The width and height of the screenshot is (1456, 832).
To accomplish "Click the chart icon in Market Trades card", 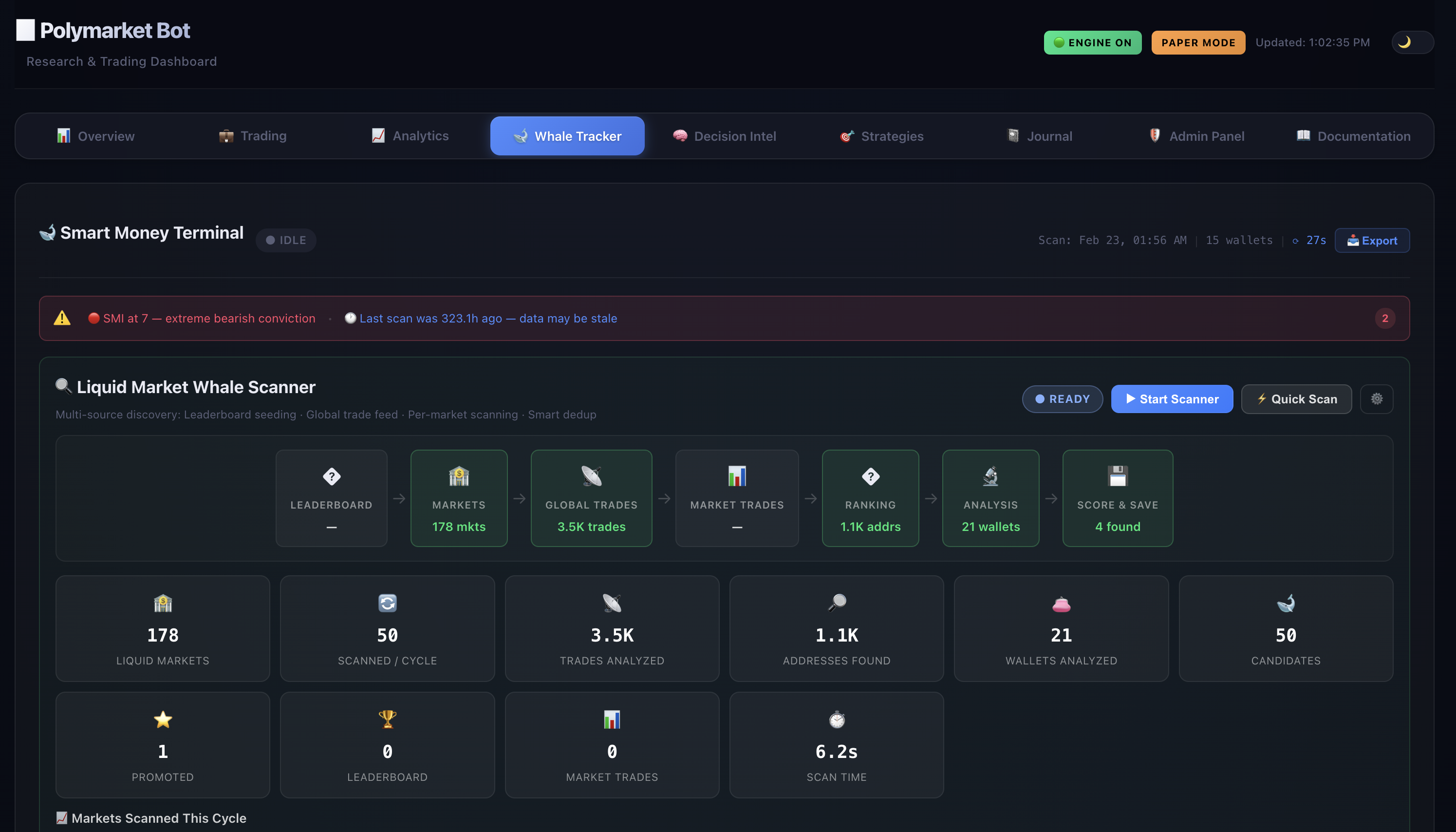I will 612,719.
